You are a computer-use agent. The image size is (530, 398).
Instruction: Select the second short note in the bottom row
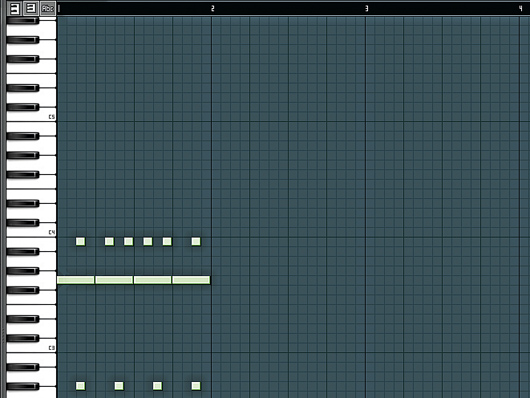(119, 386)
